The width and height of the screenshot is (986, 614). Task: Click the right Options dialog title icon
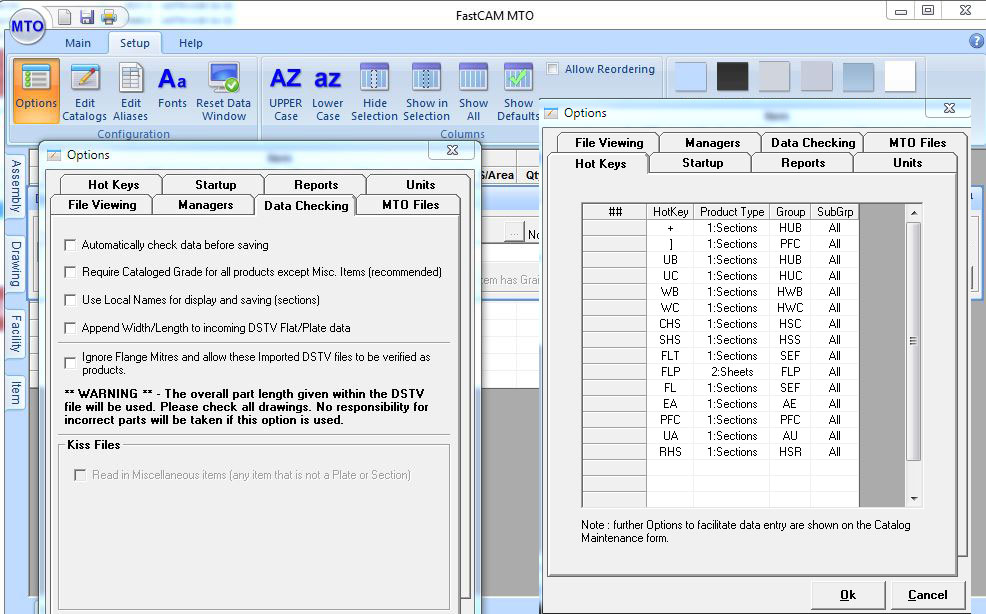tap(551, 113)
